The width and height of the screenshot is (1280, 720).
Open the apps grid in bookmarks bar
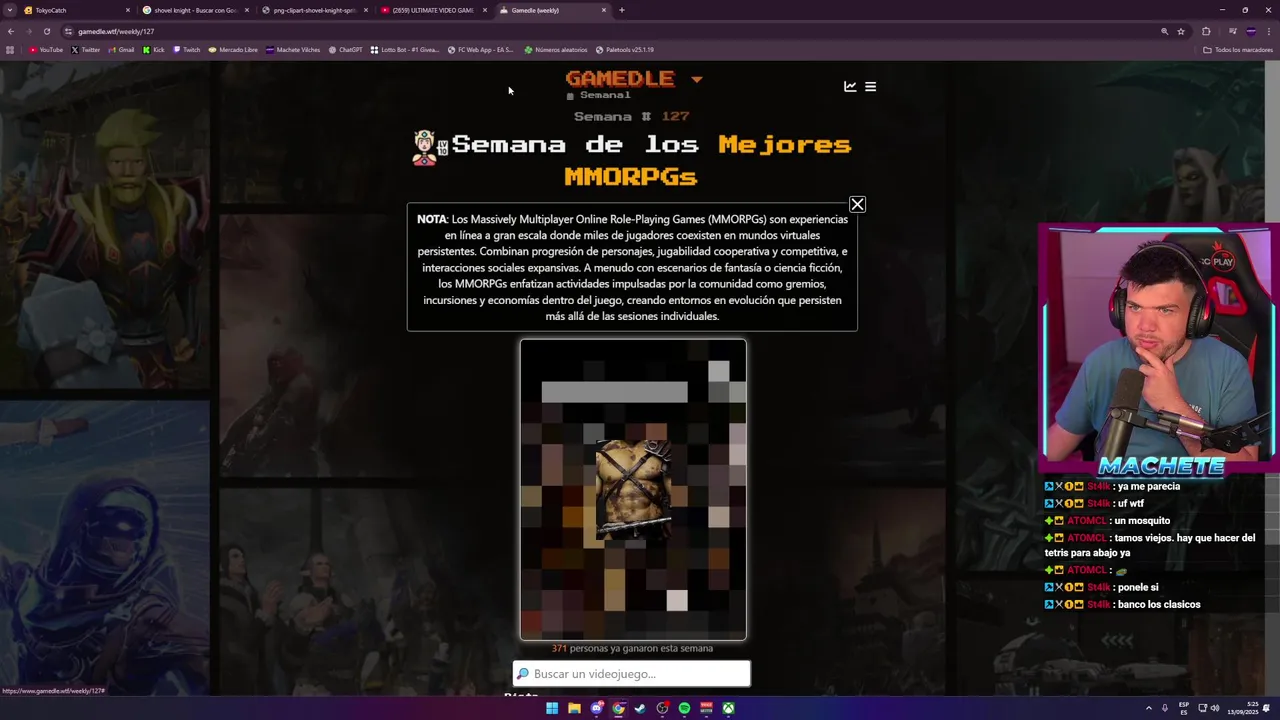coord(10,50)
